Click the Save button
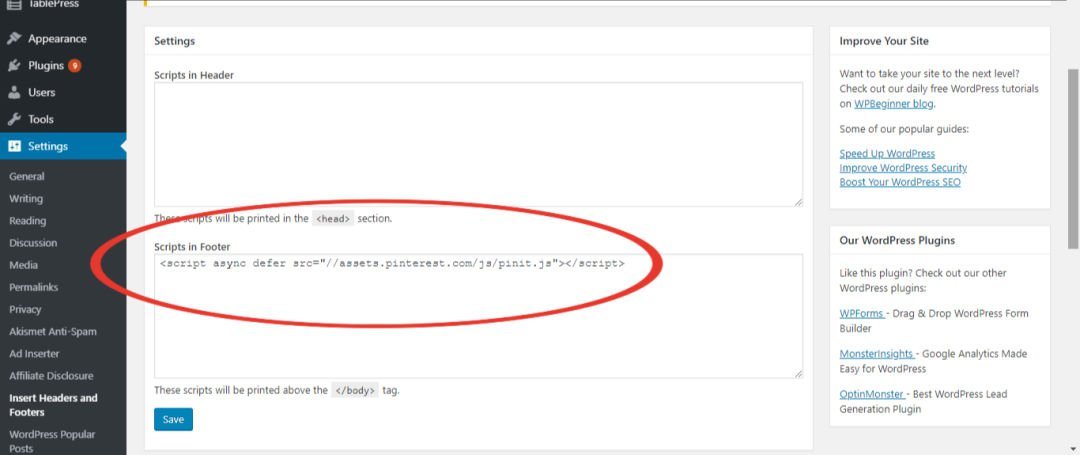Image resolution: width=1080 pixels, height=455 pixels. click(x=173, y=419)
